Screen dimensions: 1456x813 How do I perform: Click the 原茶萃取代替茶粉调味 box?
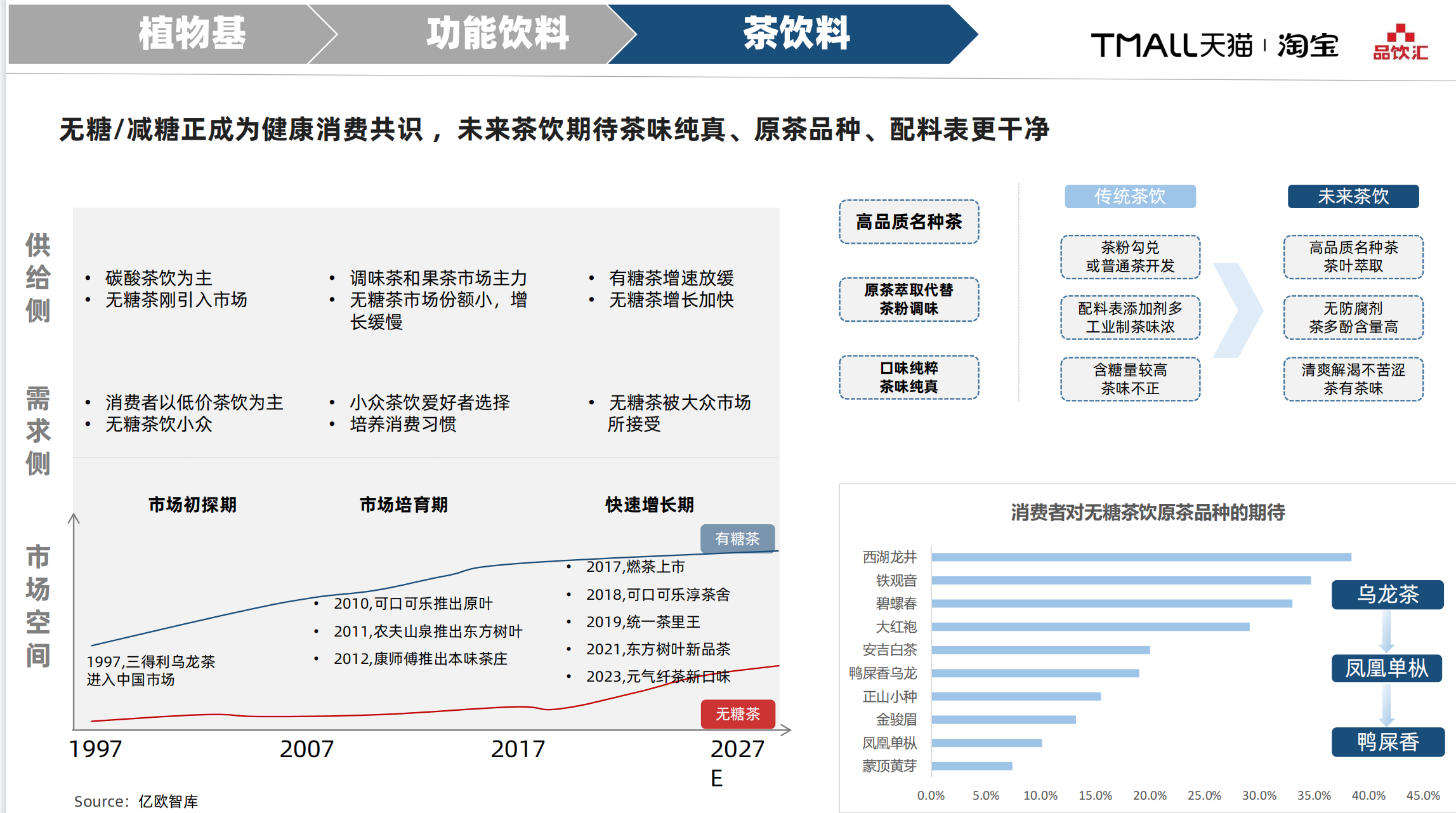pos(908,299)
